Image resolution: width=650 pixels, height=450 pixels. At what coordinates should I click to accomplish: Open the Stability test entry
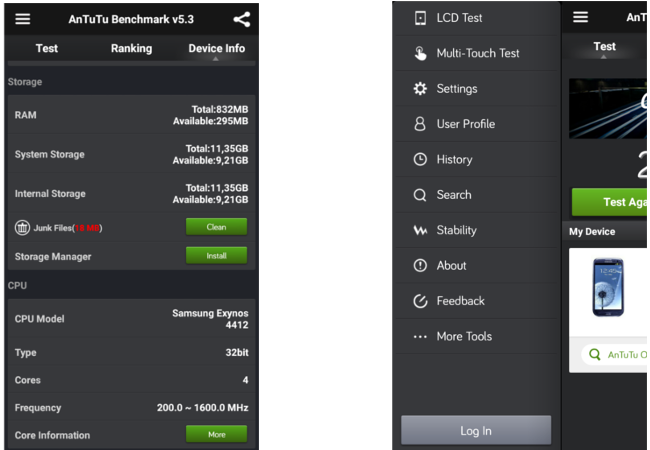(475, 230)
